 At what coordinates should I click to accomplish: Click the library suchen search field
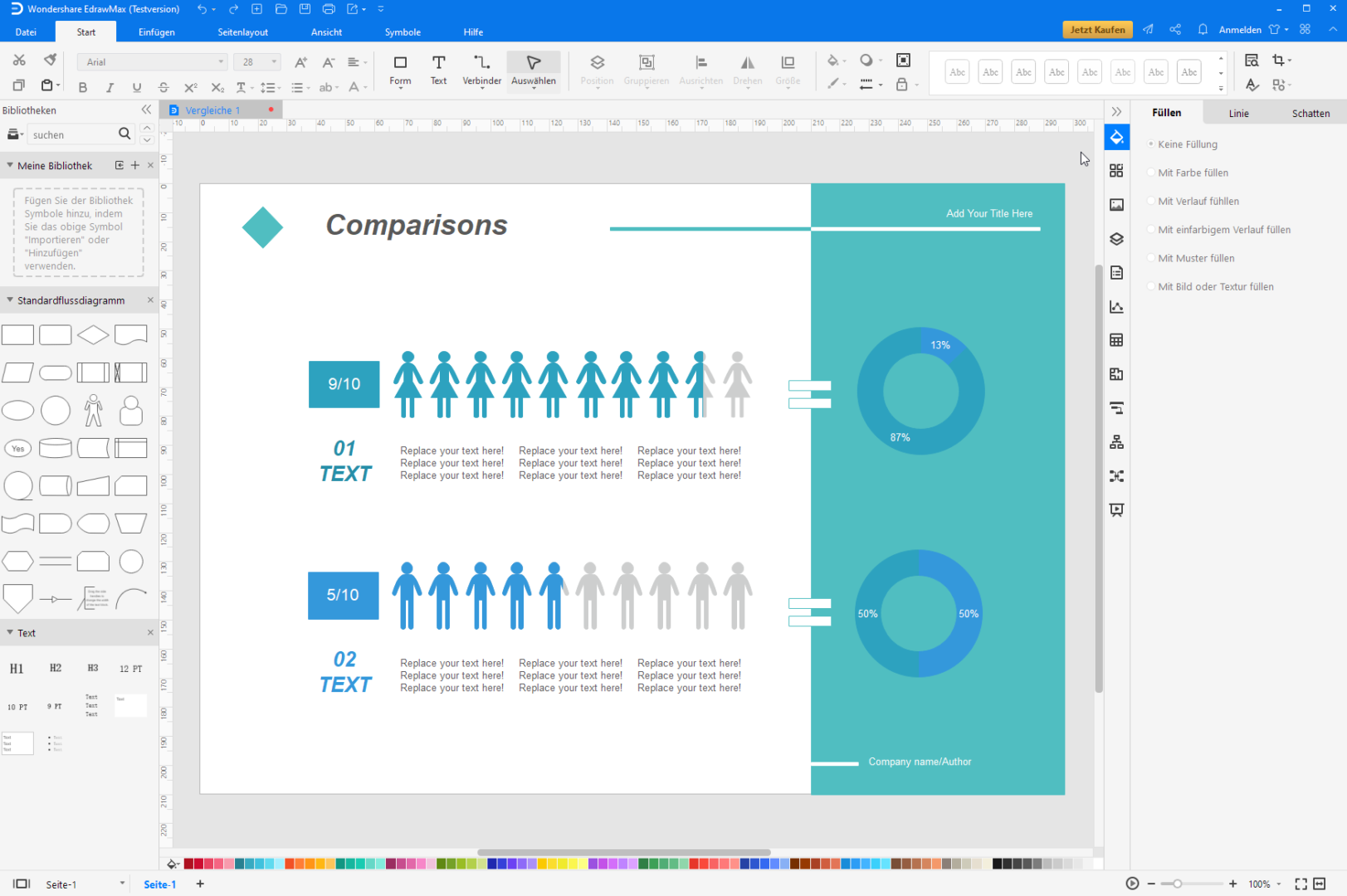point(73,134)
